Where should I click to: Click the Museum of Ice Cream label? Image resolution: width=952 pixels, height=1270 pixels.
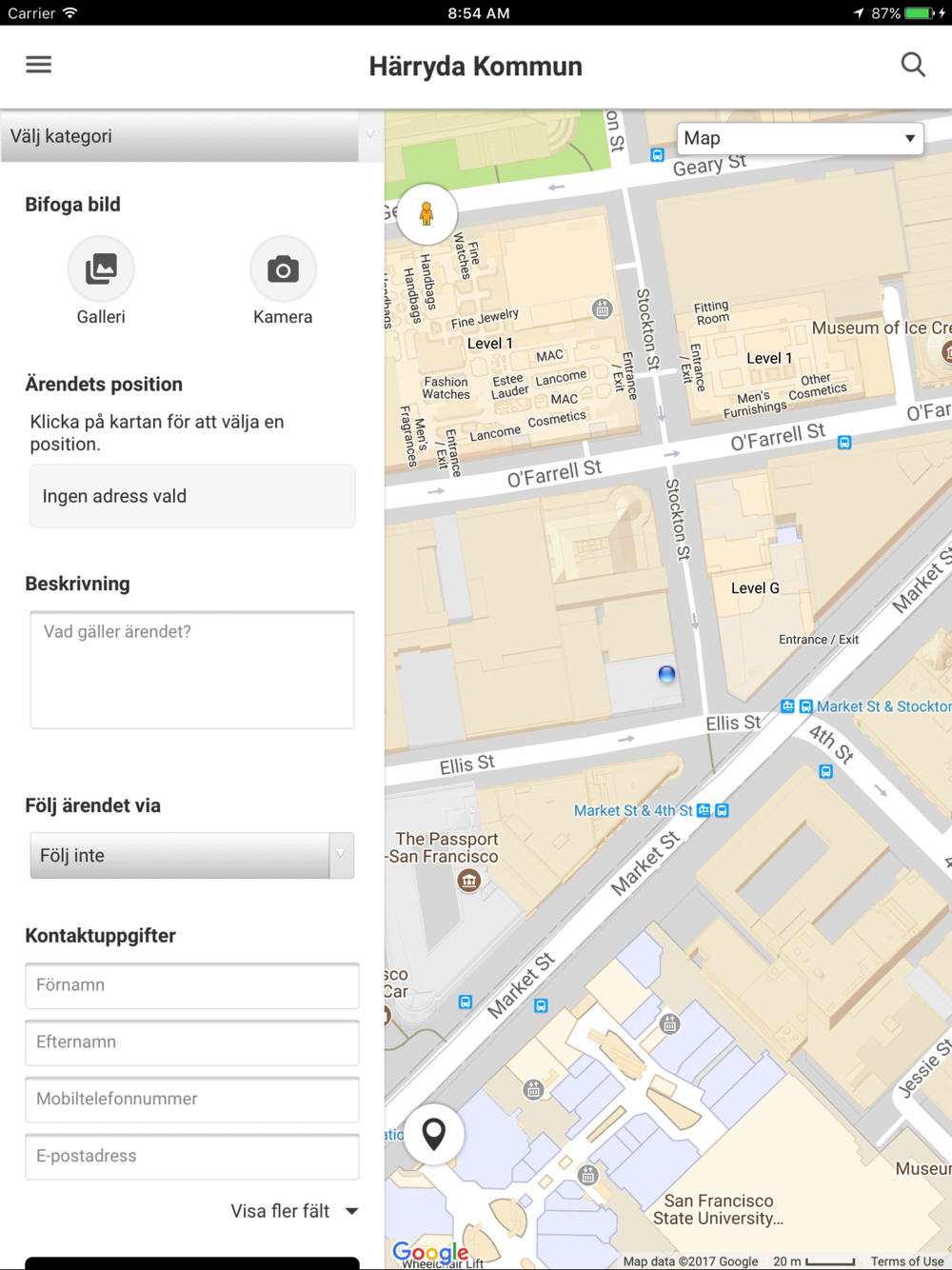(881, 327)
